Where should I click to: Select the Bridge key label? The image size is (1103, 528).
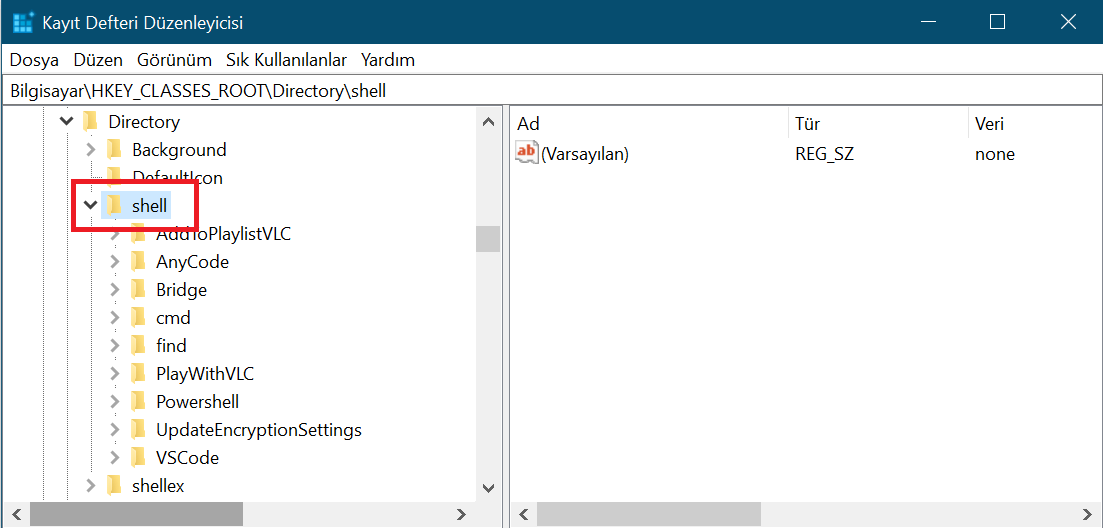(x=181, y=290)
